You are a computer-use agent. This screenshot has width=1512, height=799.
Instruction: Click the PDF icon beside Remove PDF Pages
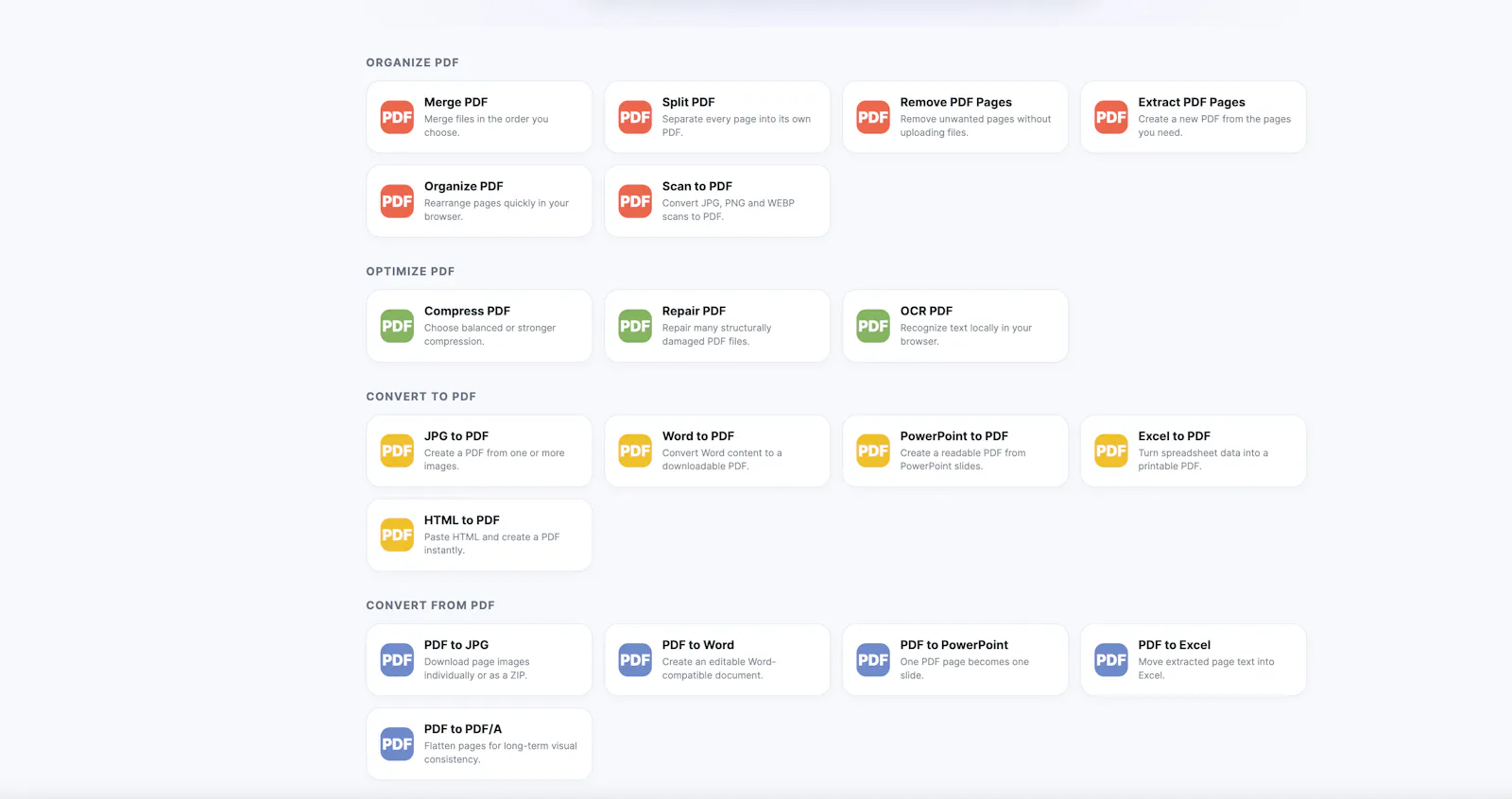[873, 117]
